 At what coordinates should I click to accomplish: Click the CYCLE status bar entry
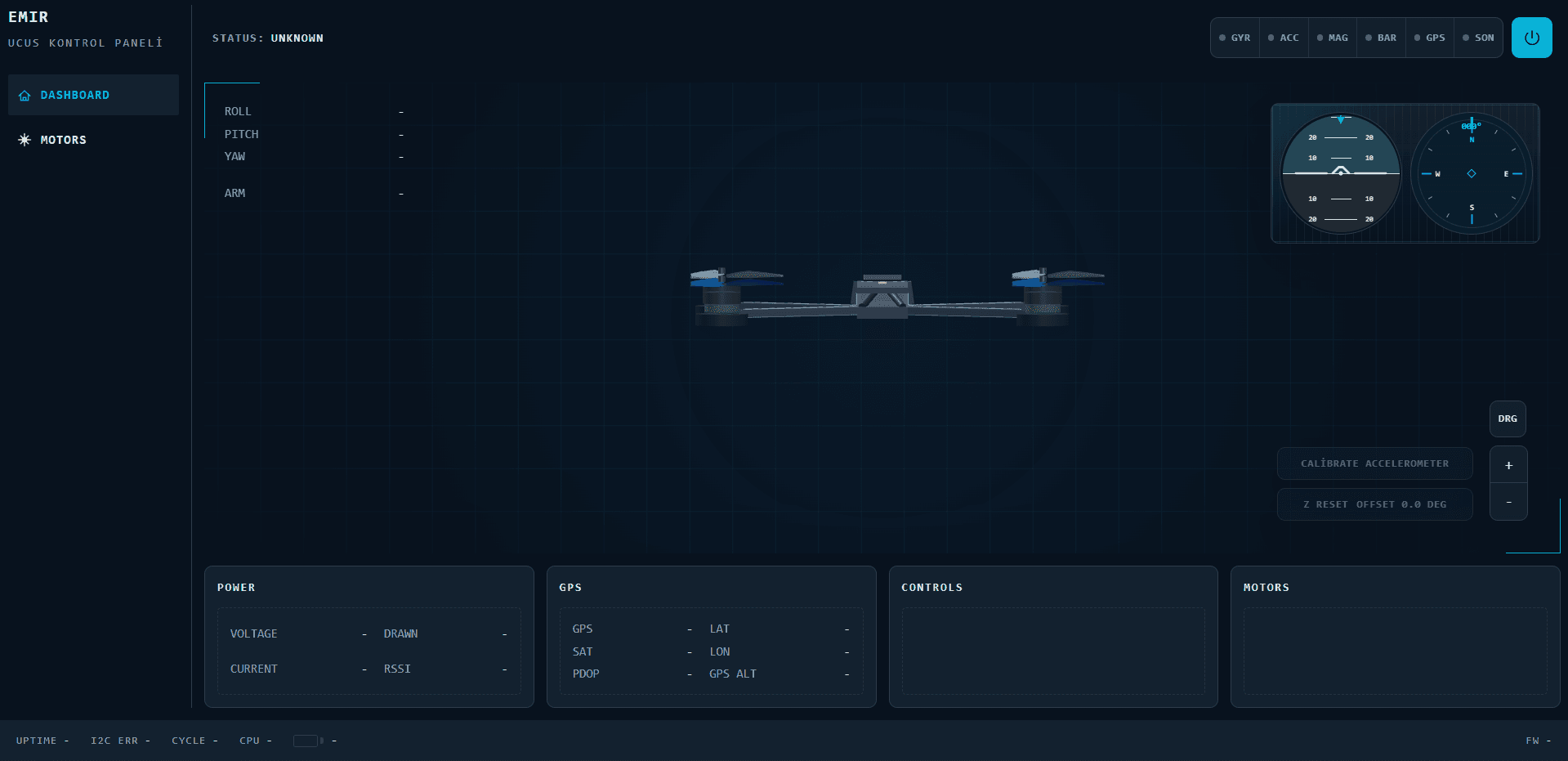click(194, 741)
